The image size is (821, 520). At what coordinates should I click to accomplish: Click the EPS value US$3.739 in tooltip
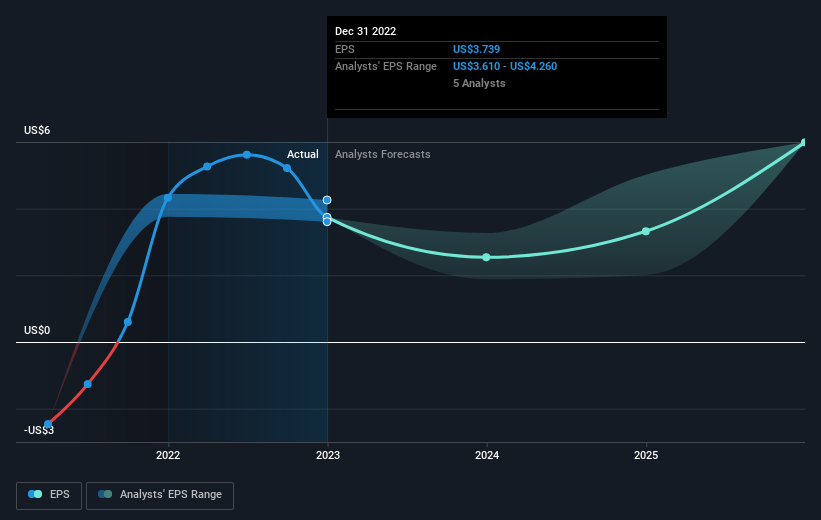pos(476,49)
